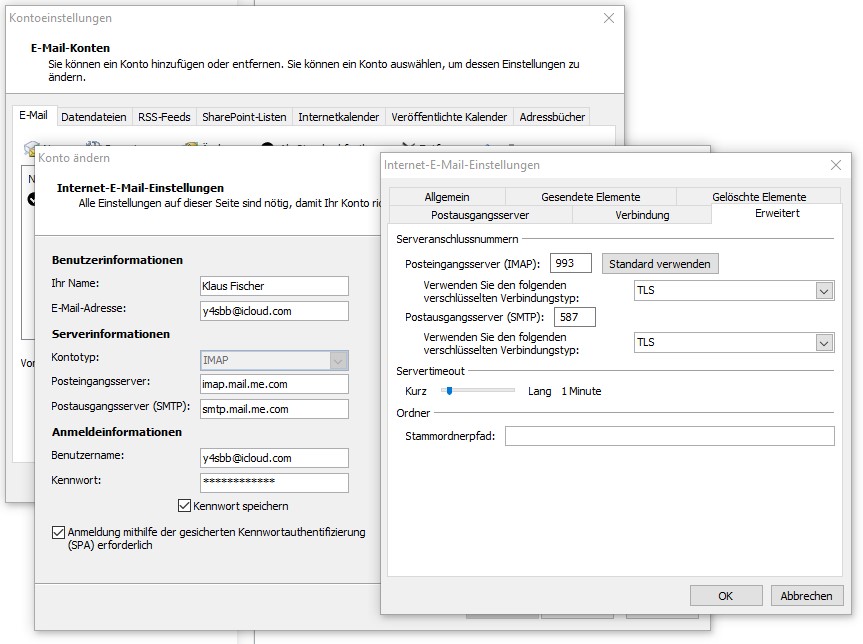This screenshot has height=644, width=863.
Task: Close the Internet-E-Mail-Einstellungen dialog
Action: pos(836,165)
